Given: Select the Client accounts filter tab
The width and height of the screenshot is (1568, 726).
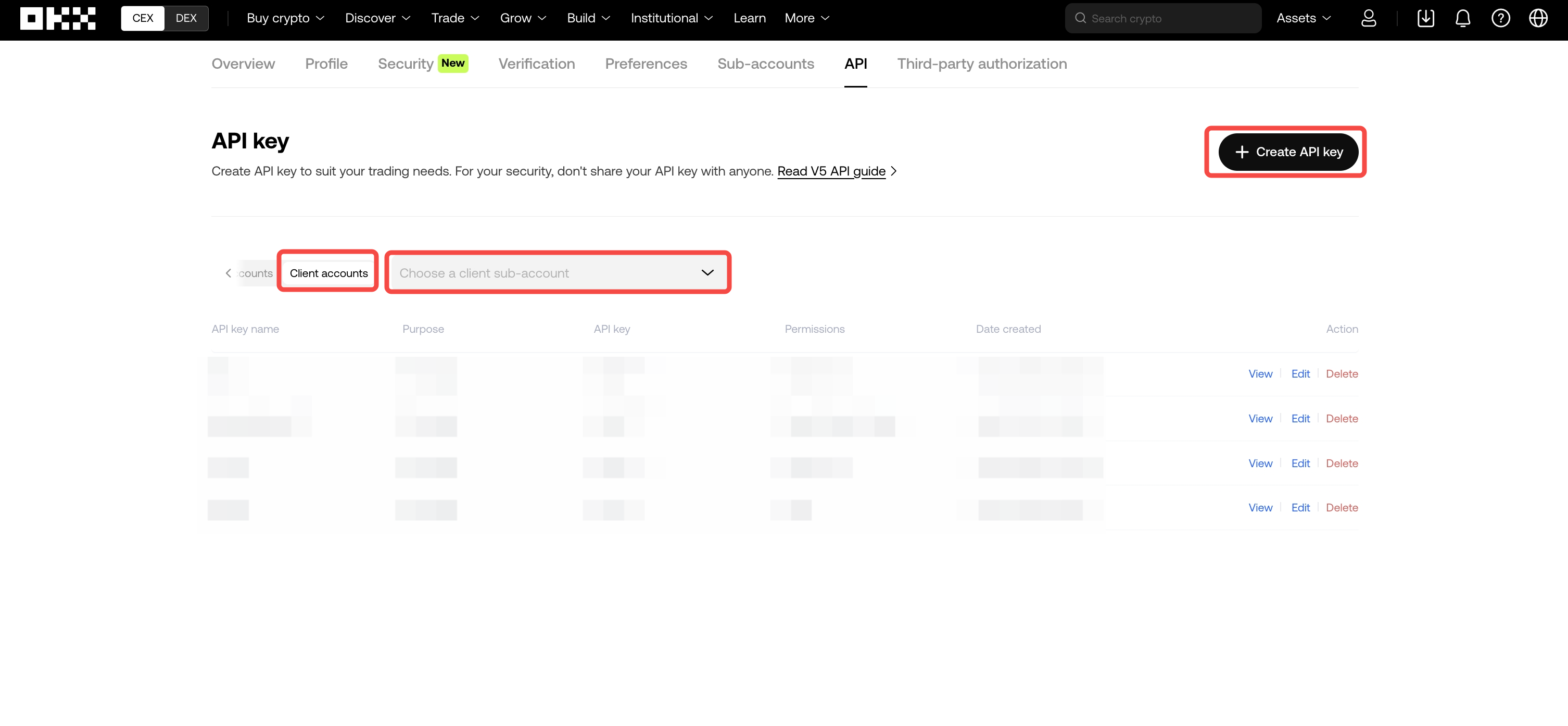Looking at the screenshot, I should (327, 272).
